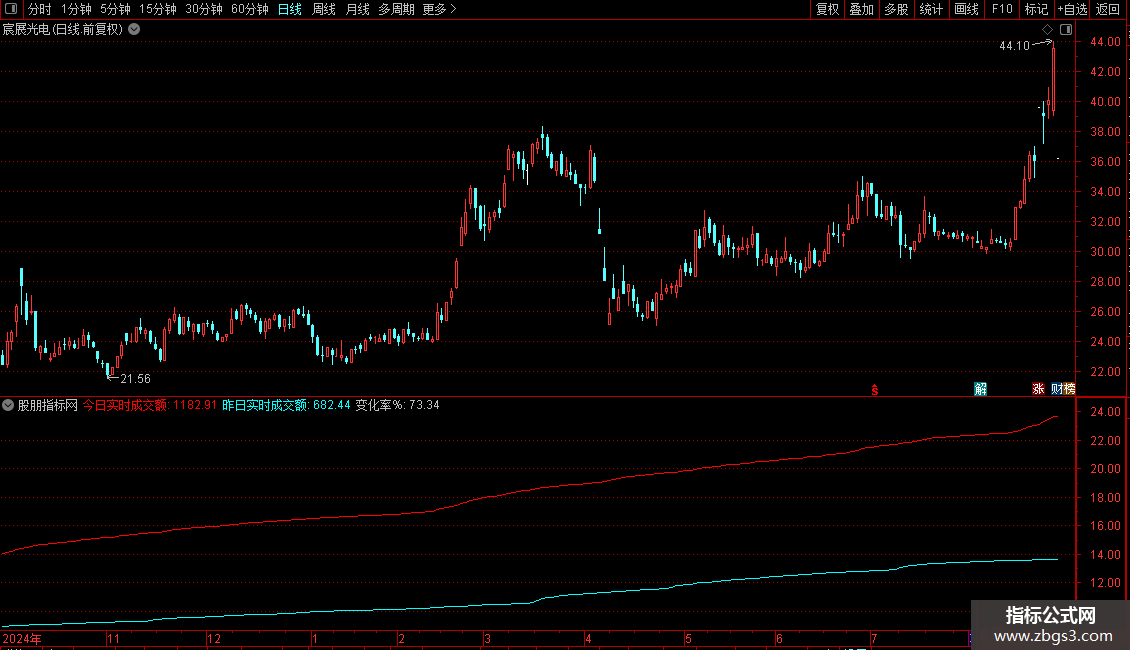1130x650 pixels.
Task: Select the 30分钟 period tab
Action: point(204,9)
